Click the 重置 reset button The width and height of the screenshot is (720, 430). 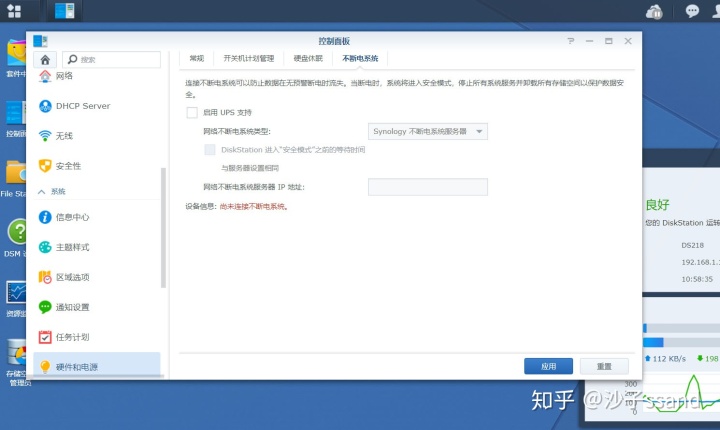[x=604, y=366]
